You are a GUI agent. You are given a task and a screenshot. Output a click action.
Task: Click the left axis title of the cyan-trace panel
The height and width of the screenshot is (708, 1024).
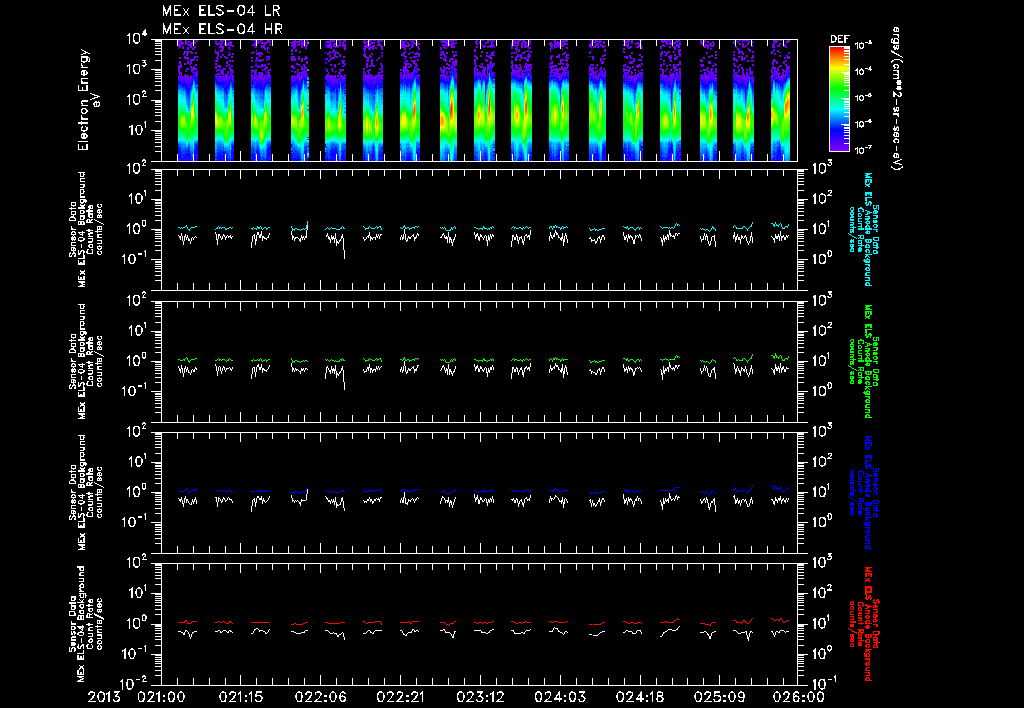[x=86, y=229]
